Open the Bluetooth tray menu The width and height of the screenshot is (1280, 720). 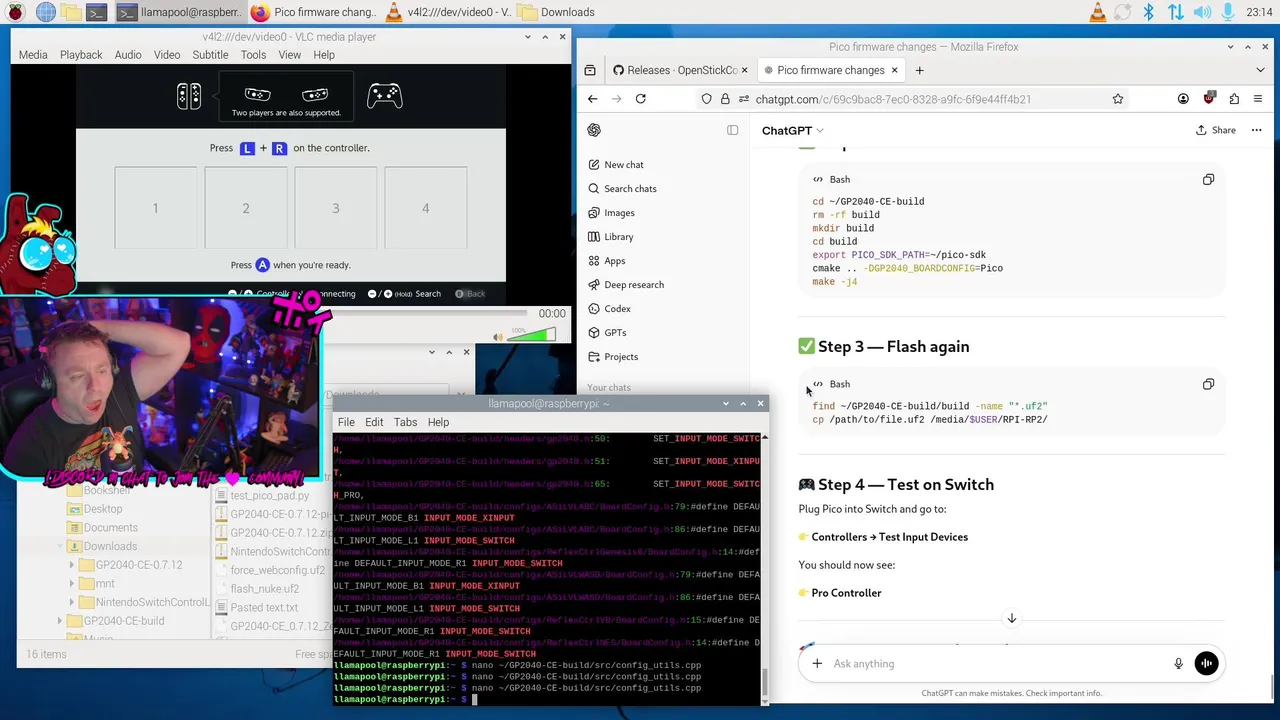click(1149, 12)
